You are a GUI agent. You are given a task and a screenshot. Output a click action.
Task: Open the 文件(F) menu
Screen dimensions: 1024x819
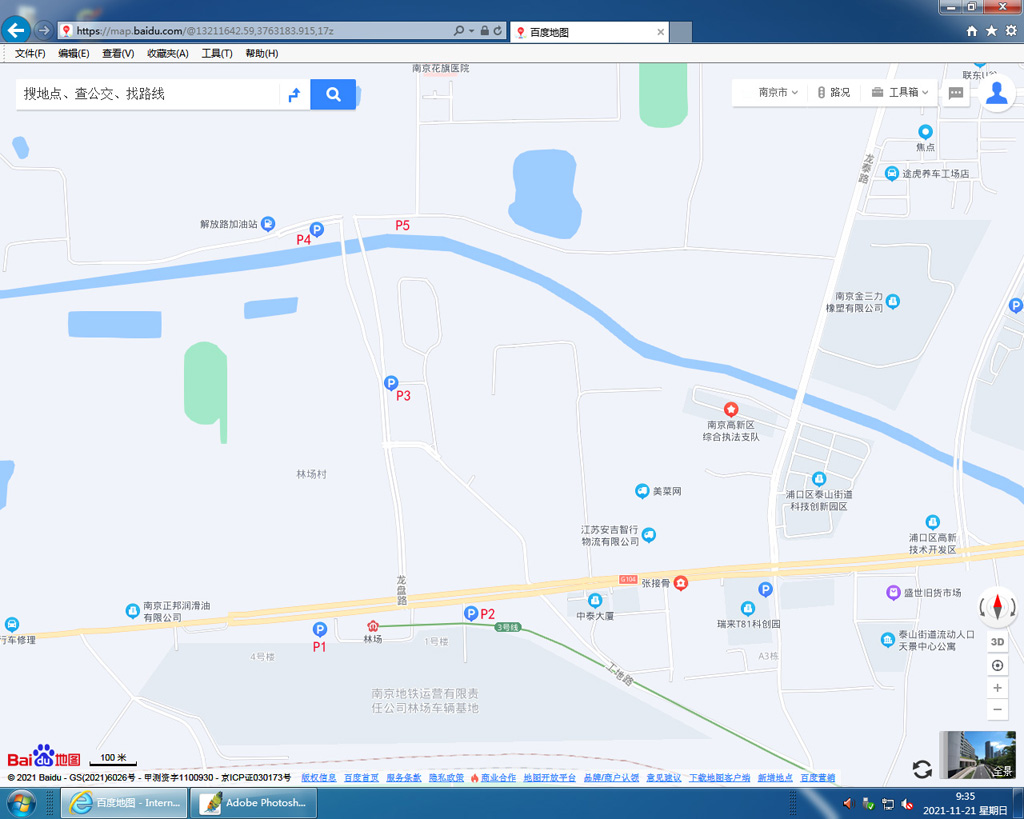coord(30,54)
